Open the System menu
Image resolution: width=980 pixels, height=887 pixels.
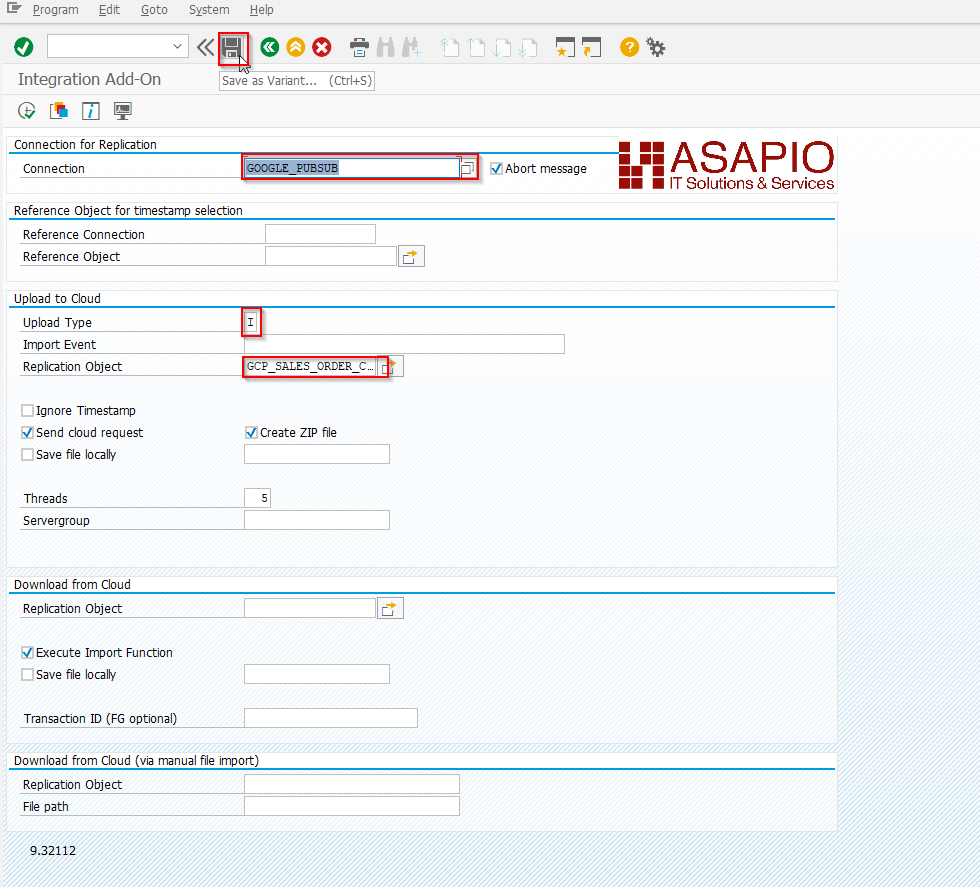(x=208, y=10)
